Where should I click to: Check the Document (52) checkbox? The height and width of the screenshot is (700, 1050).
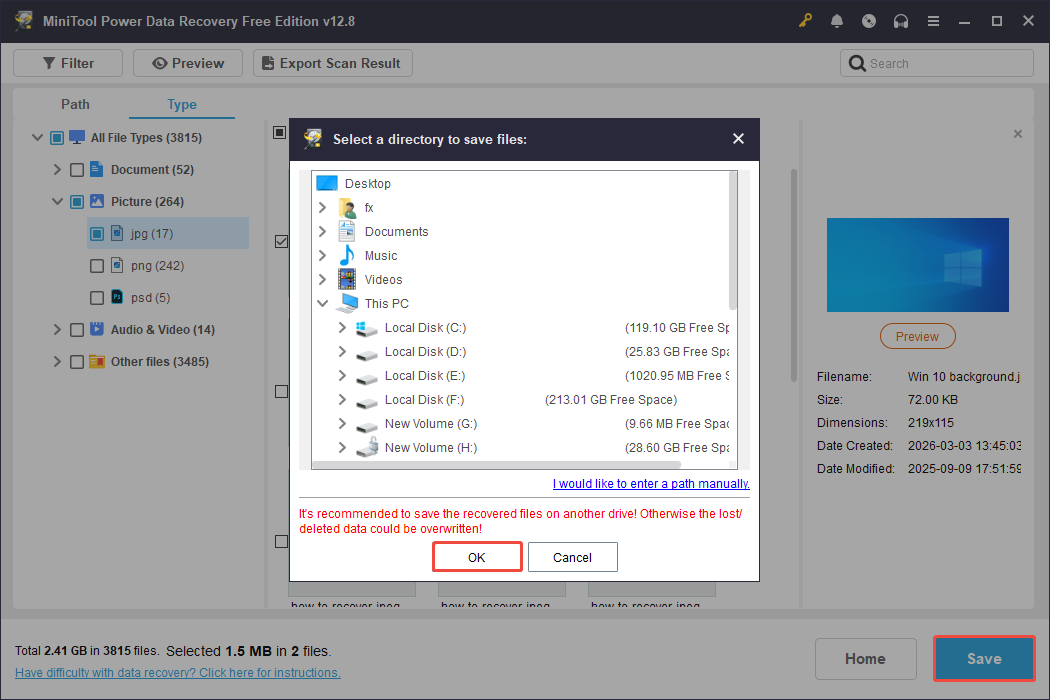pyautogui.click(x=77, y=169)
